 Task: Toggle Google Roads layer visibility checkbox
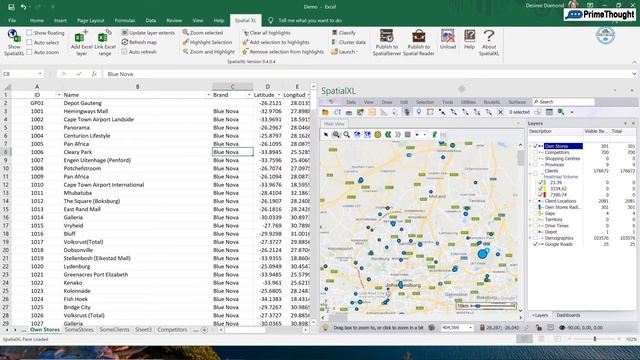tap(536, 244)
